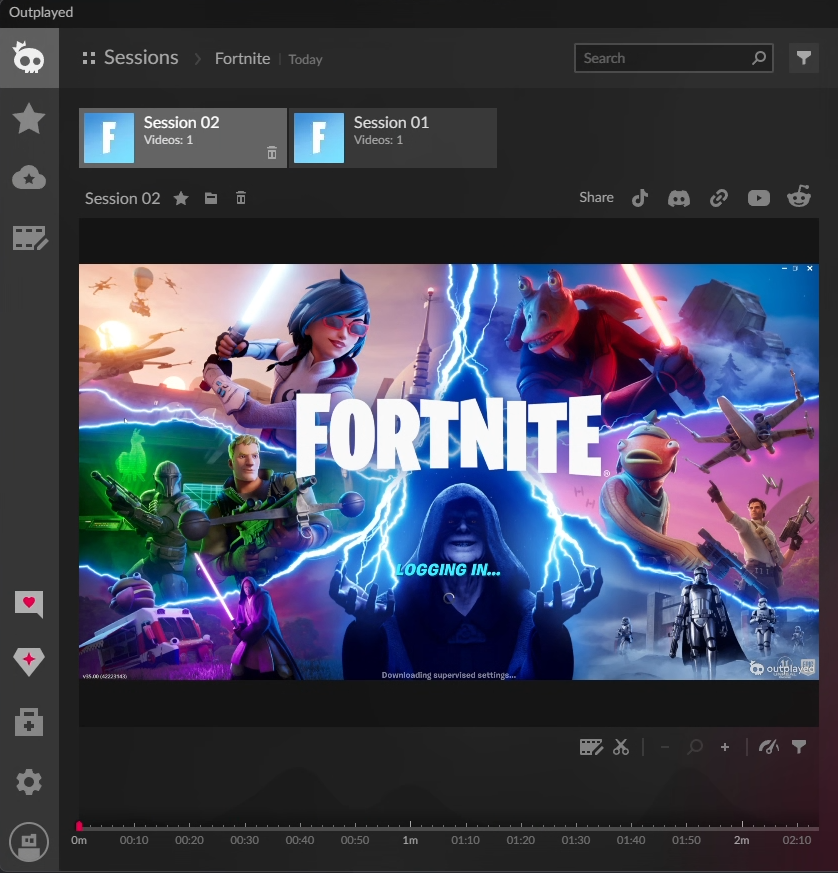Click the timeline zoom magnifier icon
838x873 pixels.
694,747
